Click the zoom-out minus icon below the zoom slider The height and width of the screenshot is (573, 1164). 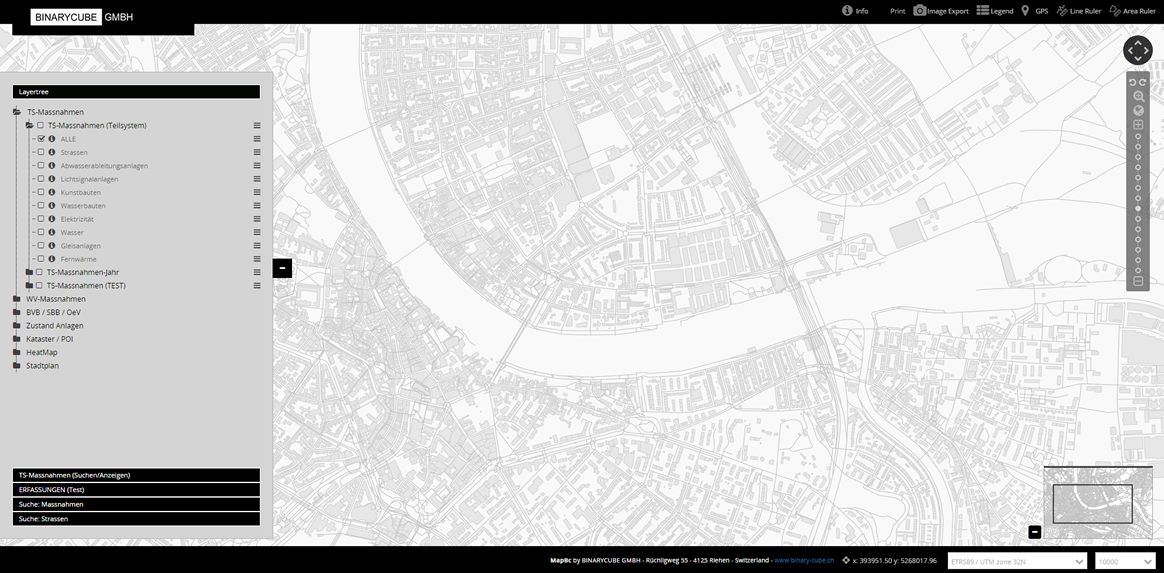1138,282
